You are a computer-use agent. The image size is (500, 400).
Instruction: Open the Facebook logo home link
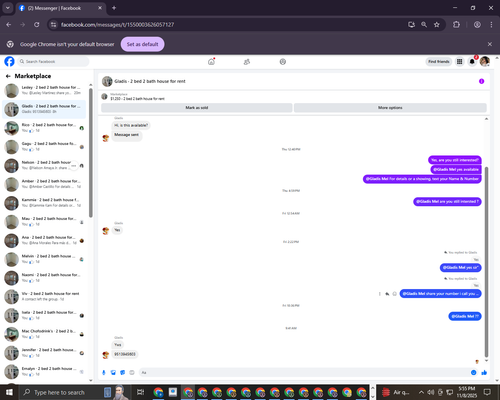click(9, 62)
